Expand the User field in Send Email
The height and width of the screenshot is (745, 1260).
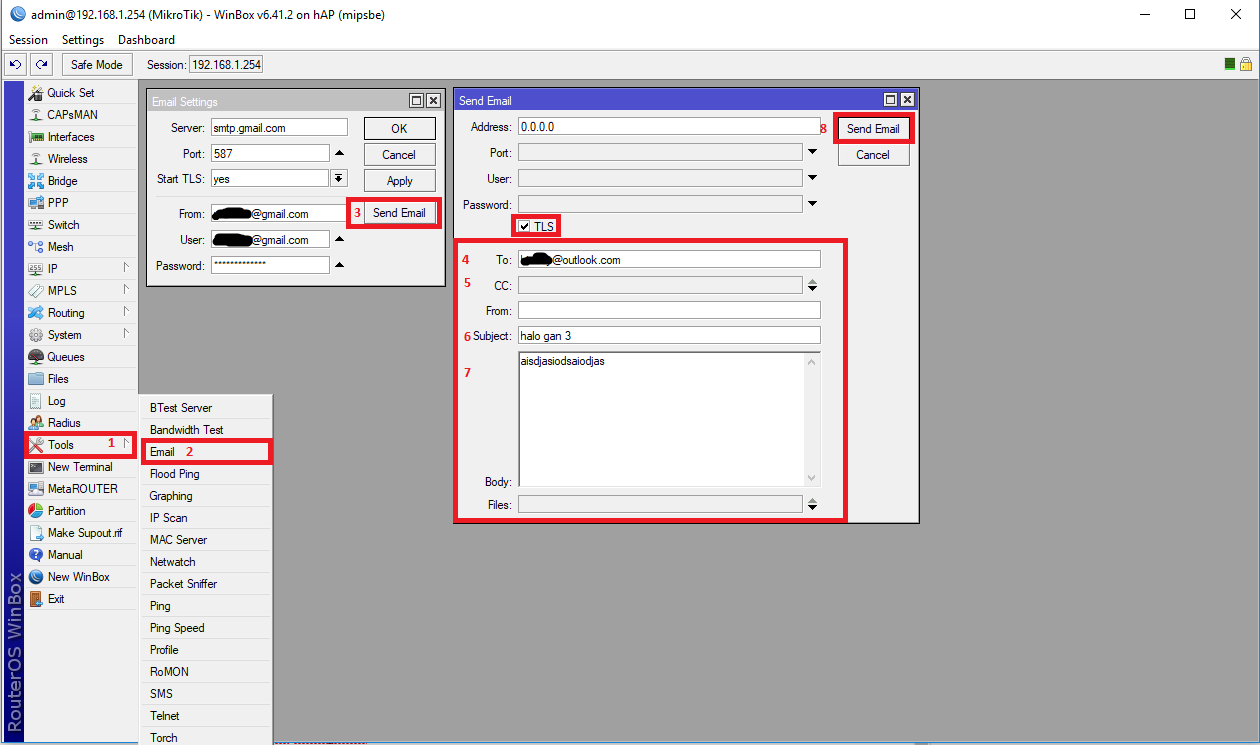812,179
